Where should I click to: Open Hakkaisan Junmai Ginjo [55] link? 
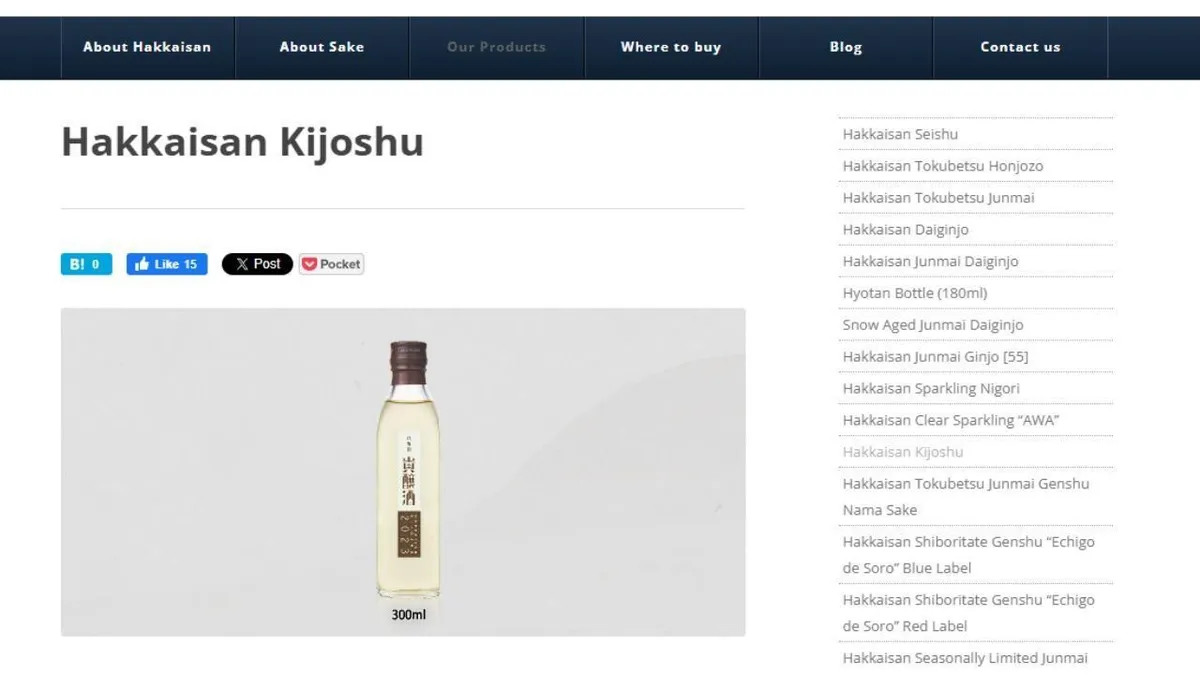(935, 356)
